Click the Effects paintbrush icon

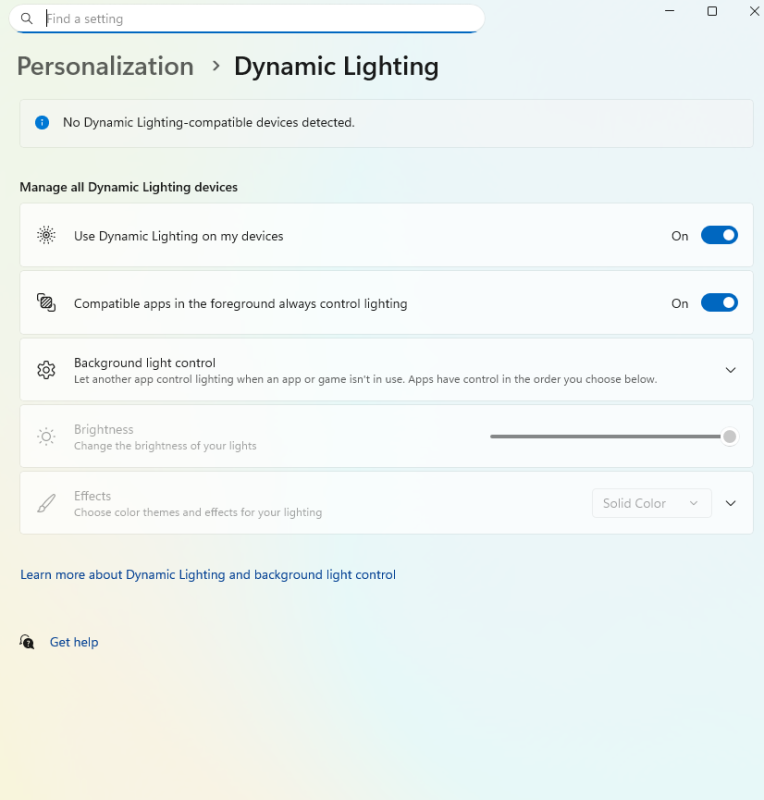tap(46, 503)
